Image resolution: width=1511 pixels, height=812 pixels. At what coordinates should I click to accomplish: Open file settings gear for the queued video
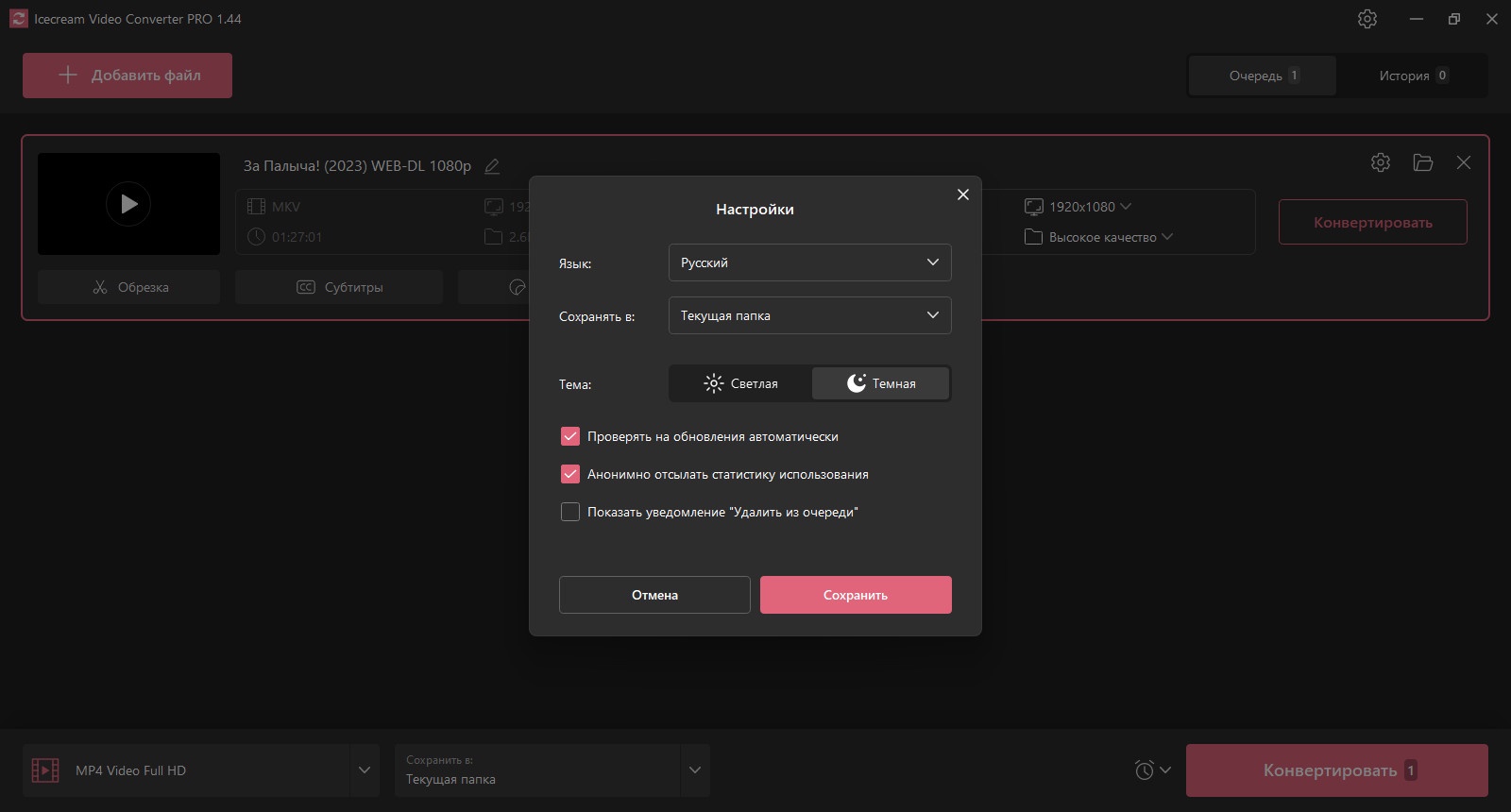pos(1381,162)
